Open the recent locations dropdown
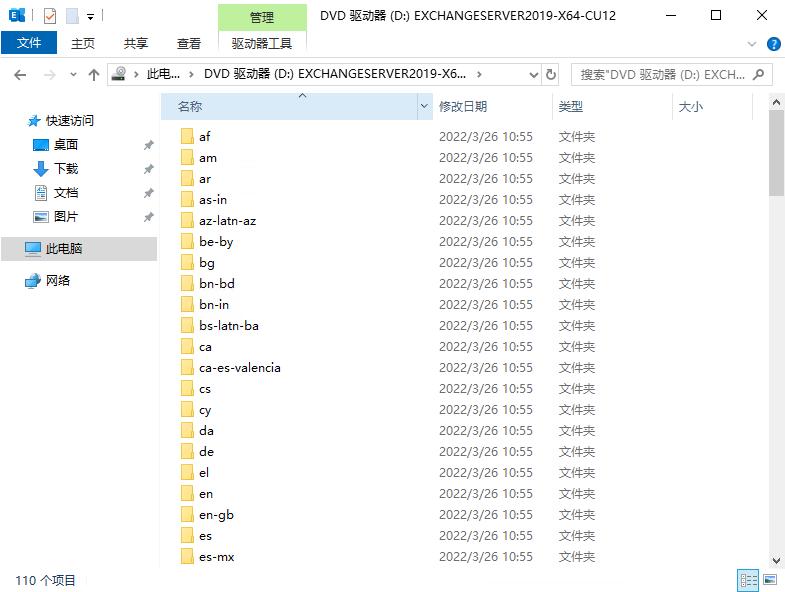785x592 pixels. coord(73,75)
